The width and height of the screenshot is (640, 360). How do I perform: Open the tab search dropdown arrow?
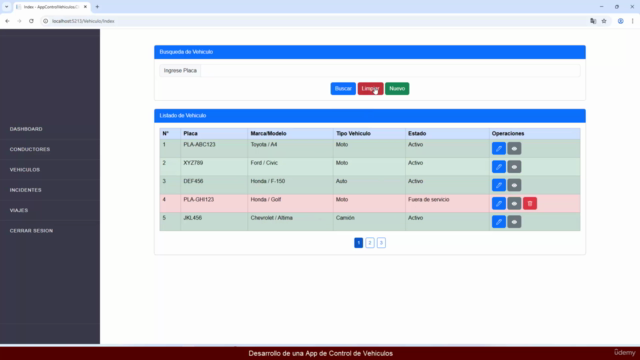(7, 7)
